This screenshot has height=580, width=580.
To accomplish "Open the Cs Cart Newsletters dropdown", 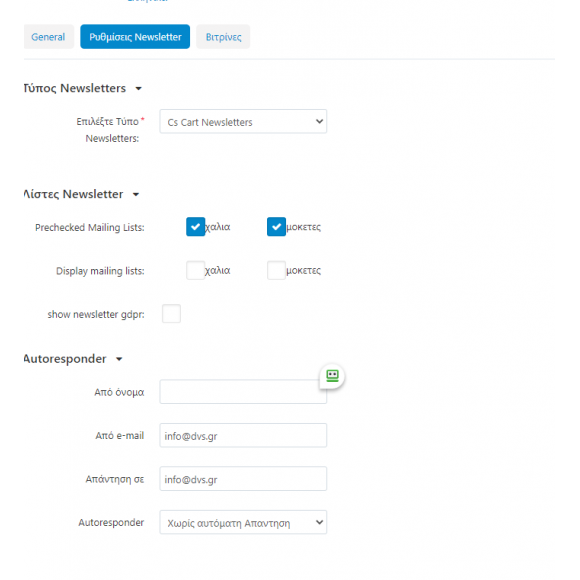I will 243,121.
